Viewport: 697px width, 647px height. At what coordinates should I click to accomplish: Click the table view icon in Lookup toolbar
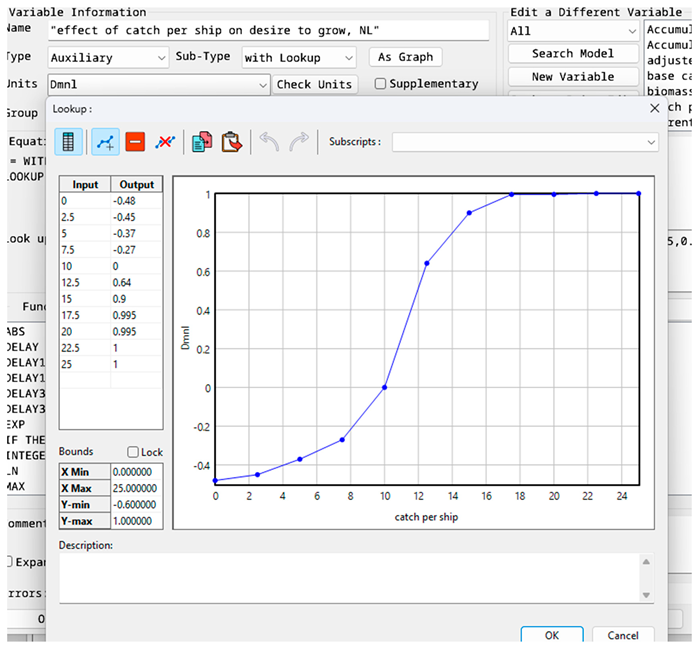tap(68, 142)
